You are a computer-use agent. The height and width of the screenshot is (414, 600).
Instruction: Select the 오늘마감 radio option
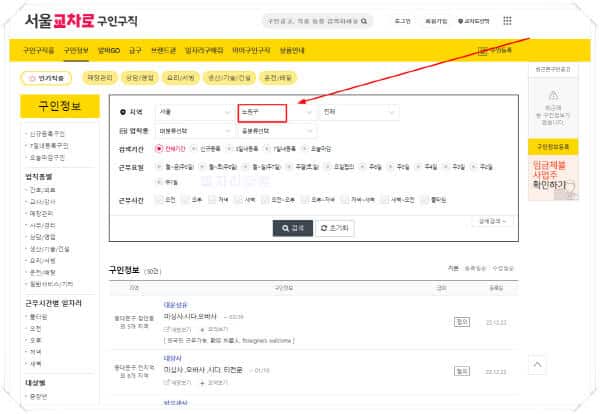pyautogui.click(x=305, y=148)
